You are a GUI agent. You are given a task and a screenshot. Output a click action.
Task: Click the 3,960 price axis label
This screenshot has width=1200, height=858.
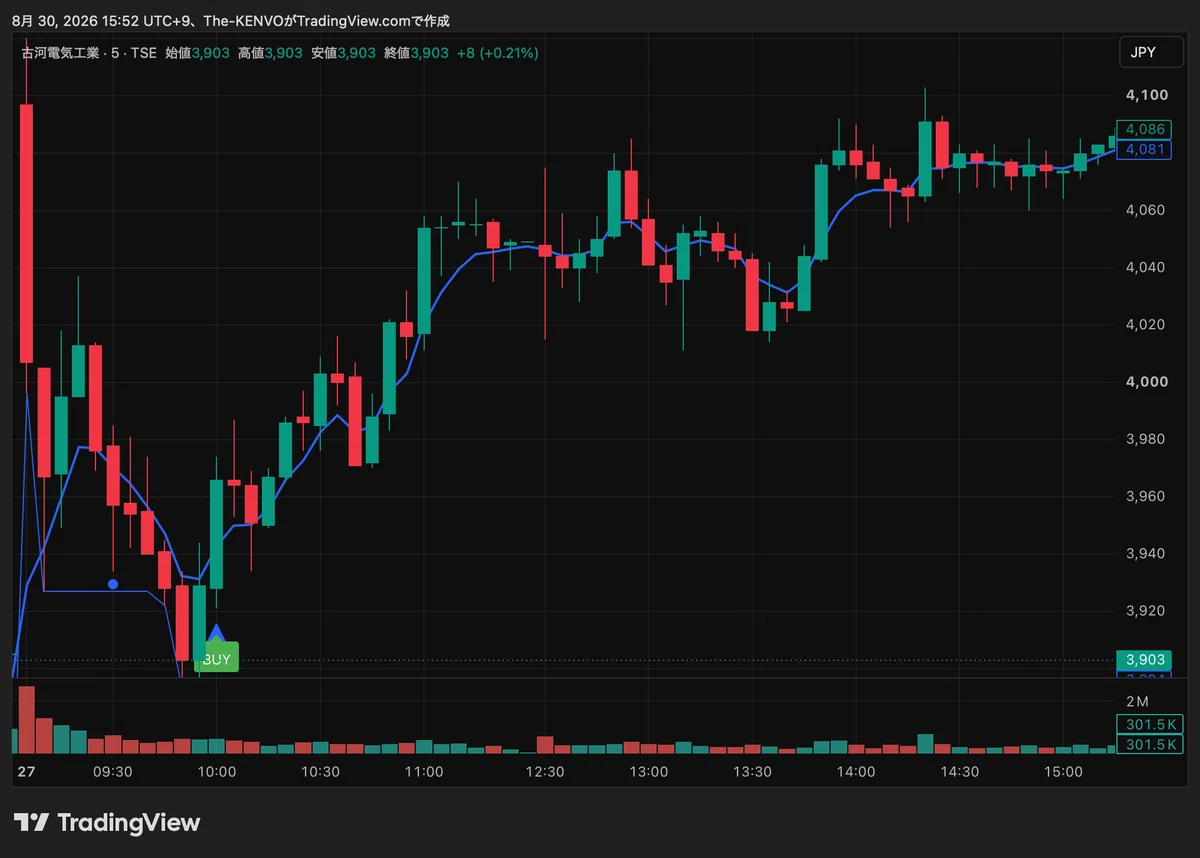point(1146,496)
